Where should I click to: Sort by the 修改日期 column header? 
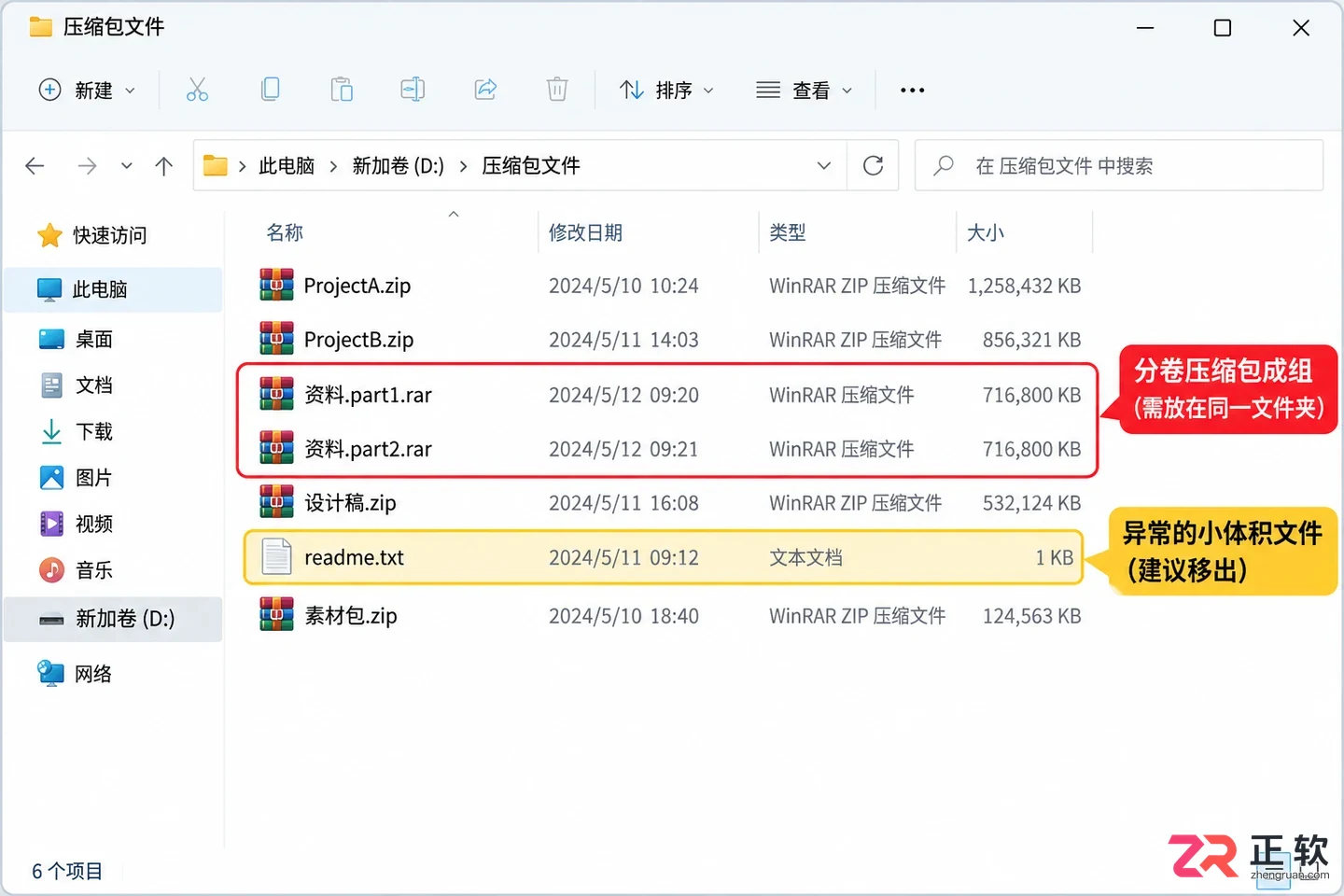[x=585, y=232]
